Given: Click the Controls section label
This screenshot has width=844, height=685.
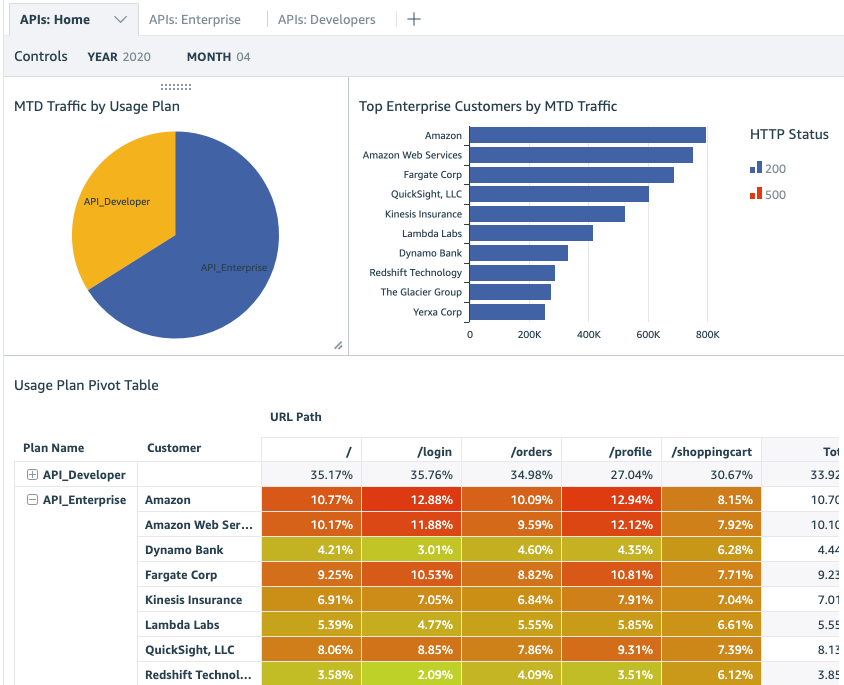Looking at the screenshot, I should 40,56.
